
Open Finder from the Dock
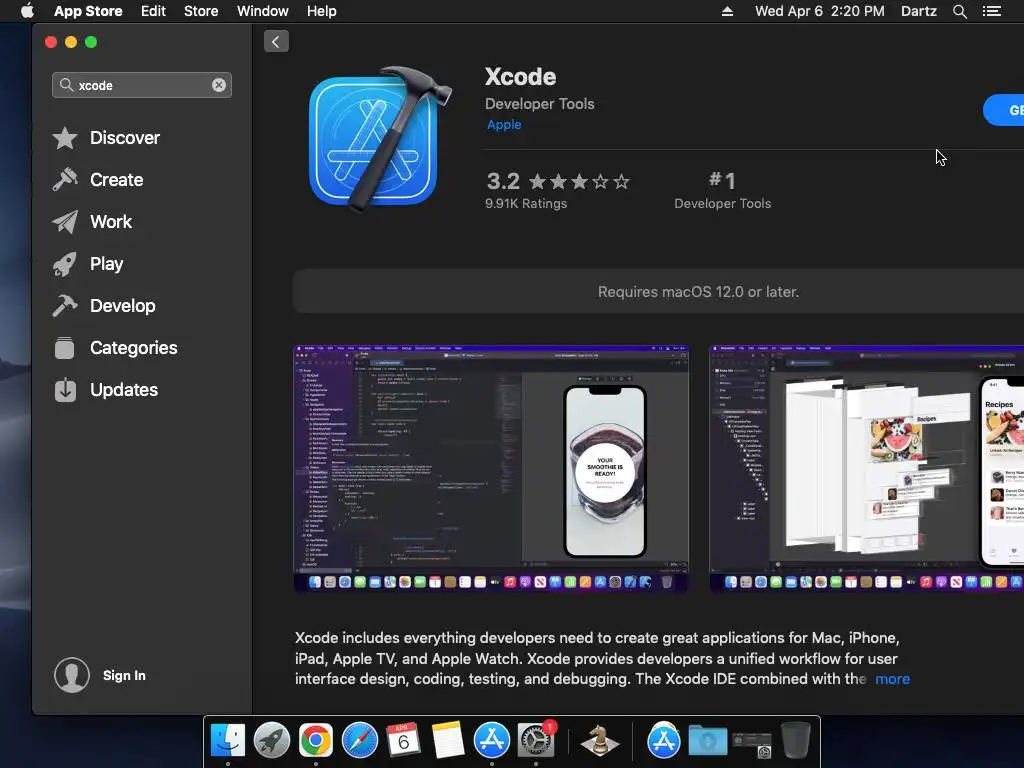coord(227,740)
